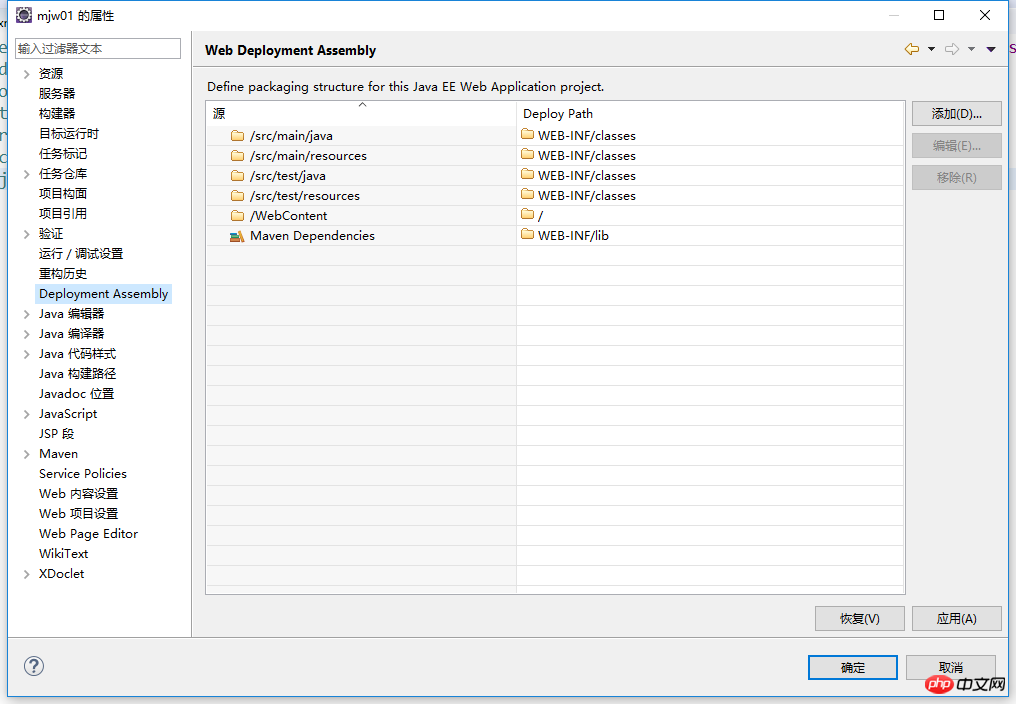This screenshot has height=704, width=1016.
Task: Click the /WebContent folder icon
Action: (237, 216)
